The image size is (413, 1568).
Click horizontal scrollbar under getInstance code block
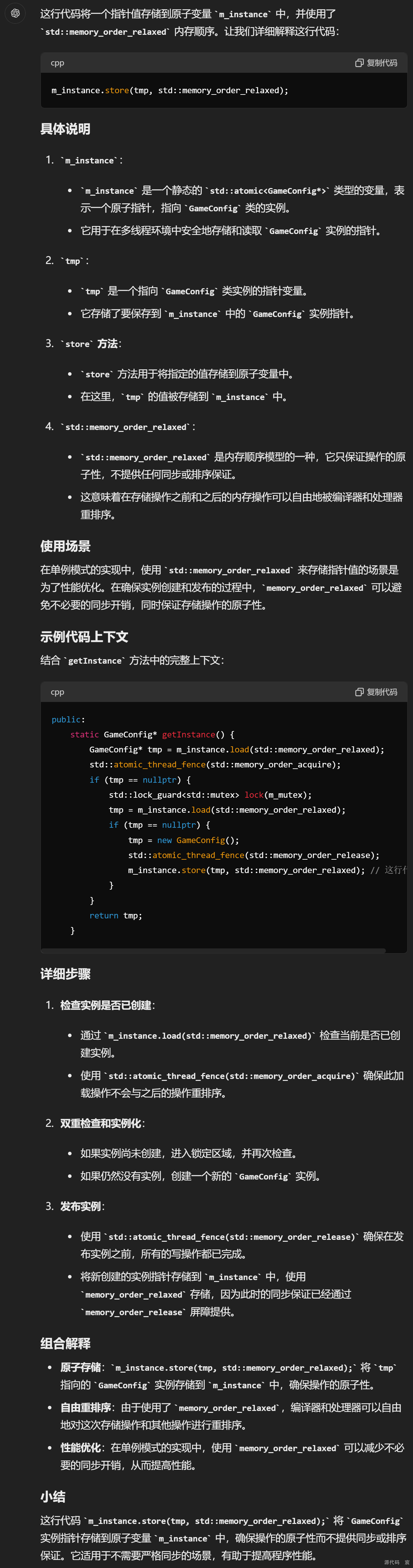click(213, 950)
